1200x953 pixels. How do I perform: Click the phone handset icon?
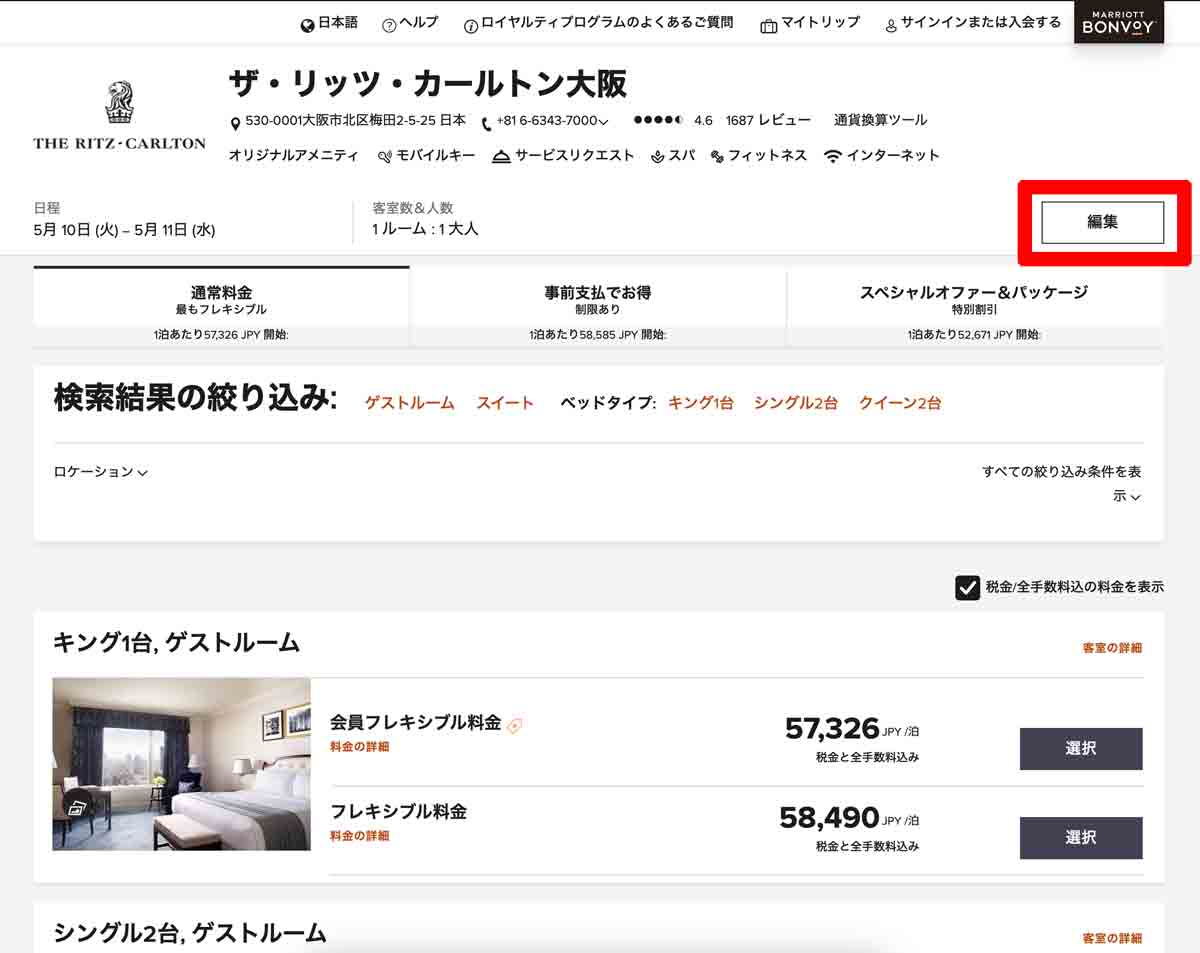(487, 123)
